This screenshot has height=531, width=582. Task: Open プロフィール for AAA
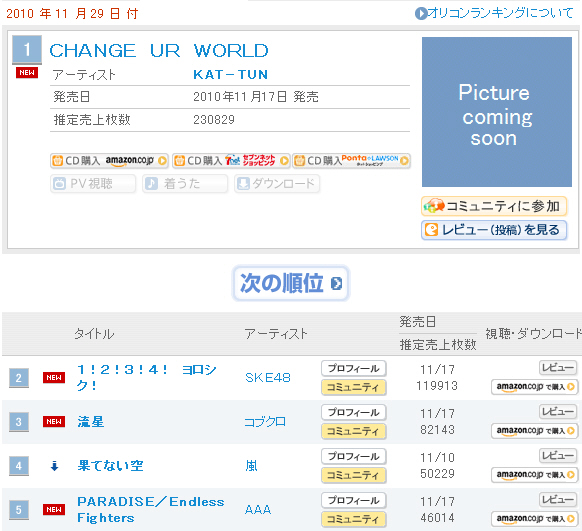click(x=354, y=500)
